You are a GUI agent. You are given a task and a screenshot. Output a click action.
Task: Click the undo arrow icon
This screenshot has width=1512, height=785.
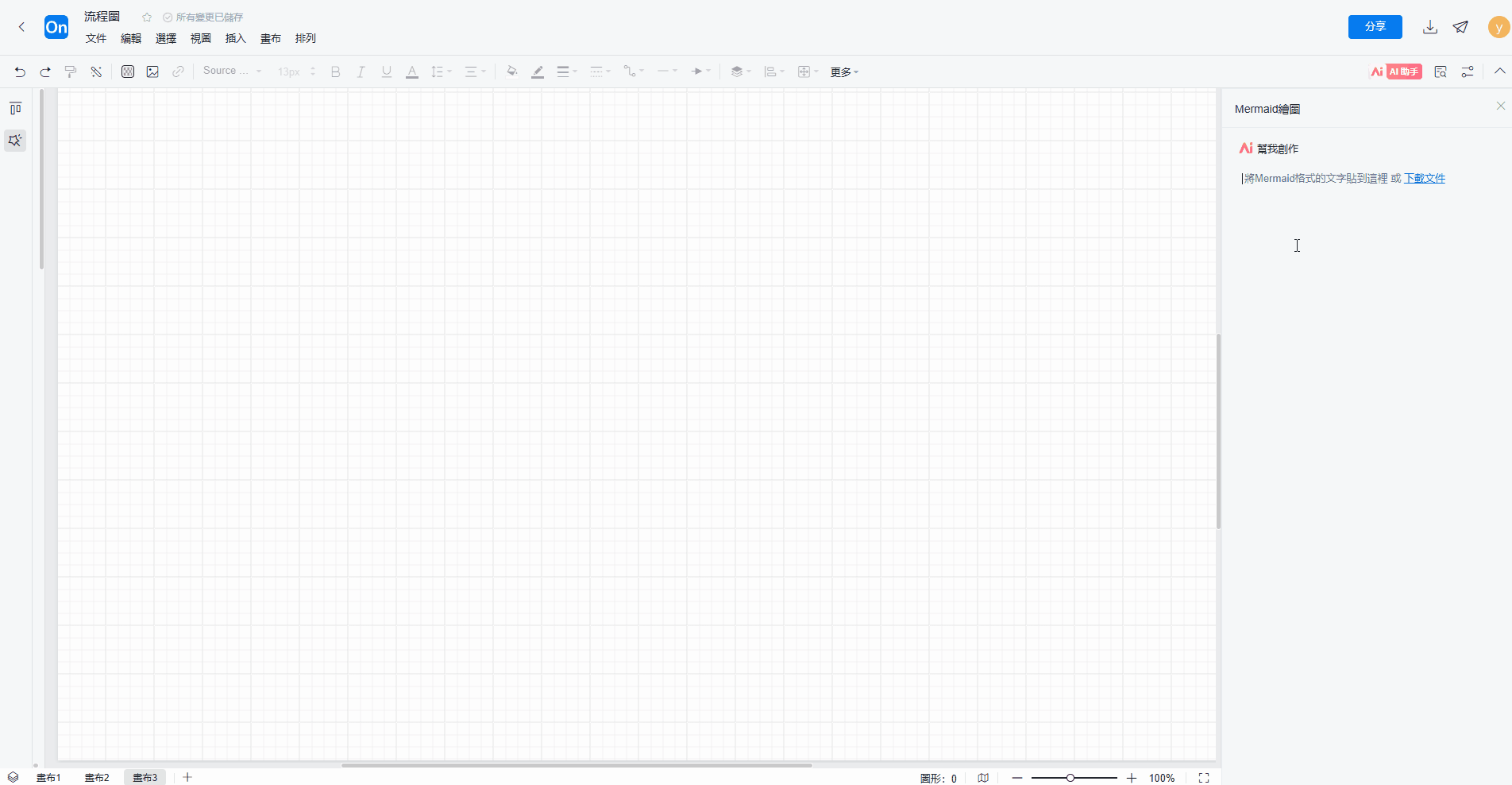(x=20, y=72)
